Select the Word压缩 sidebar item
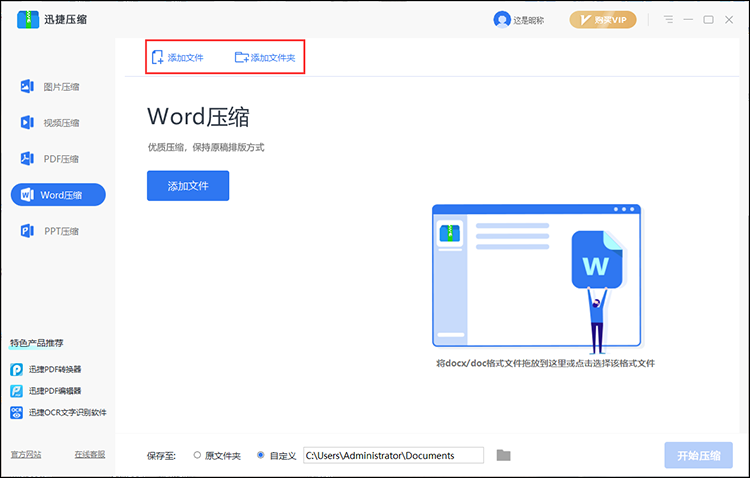Screen dimensions: 750x478 [58, 195]
